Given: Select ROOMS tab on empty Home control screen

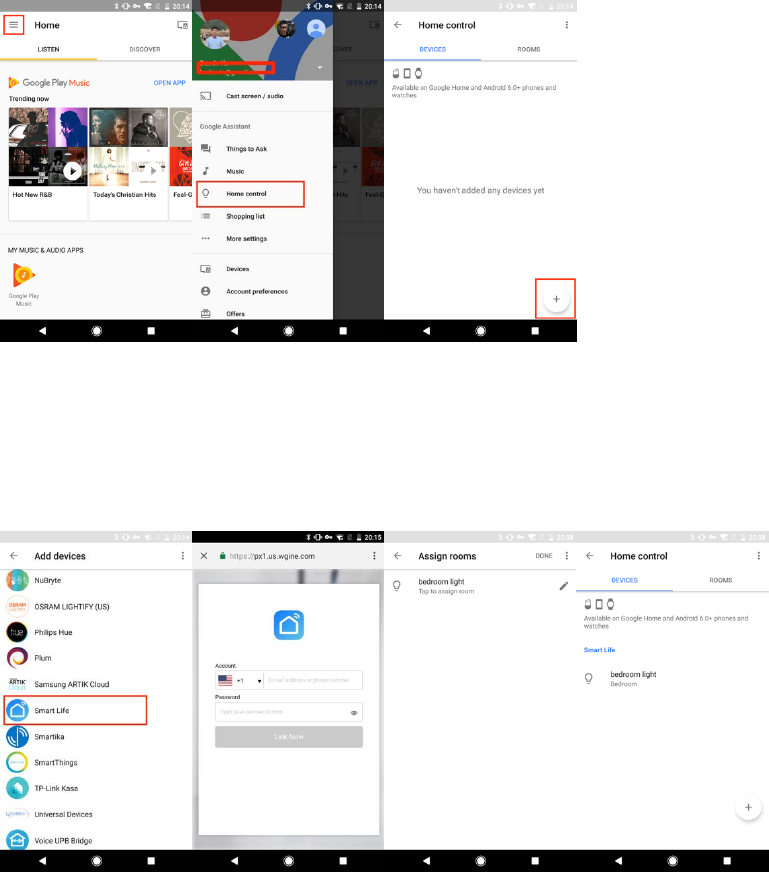Looking at the screenshot, I should point(528,49).
